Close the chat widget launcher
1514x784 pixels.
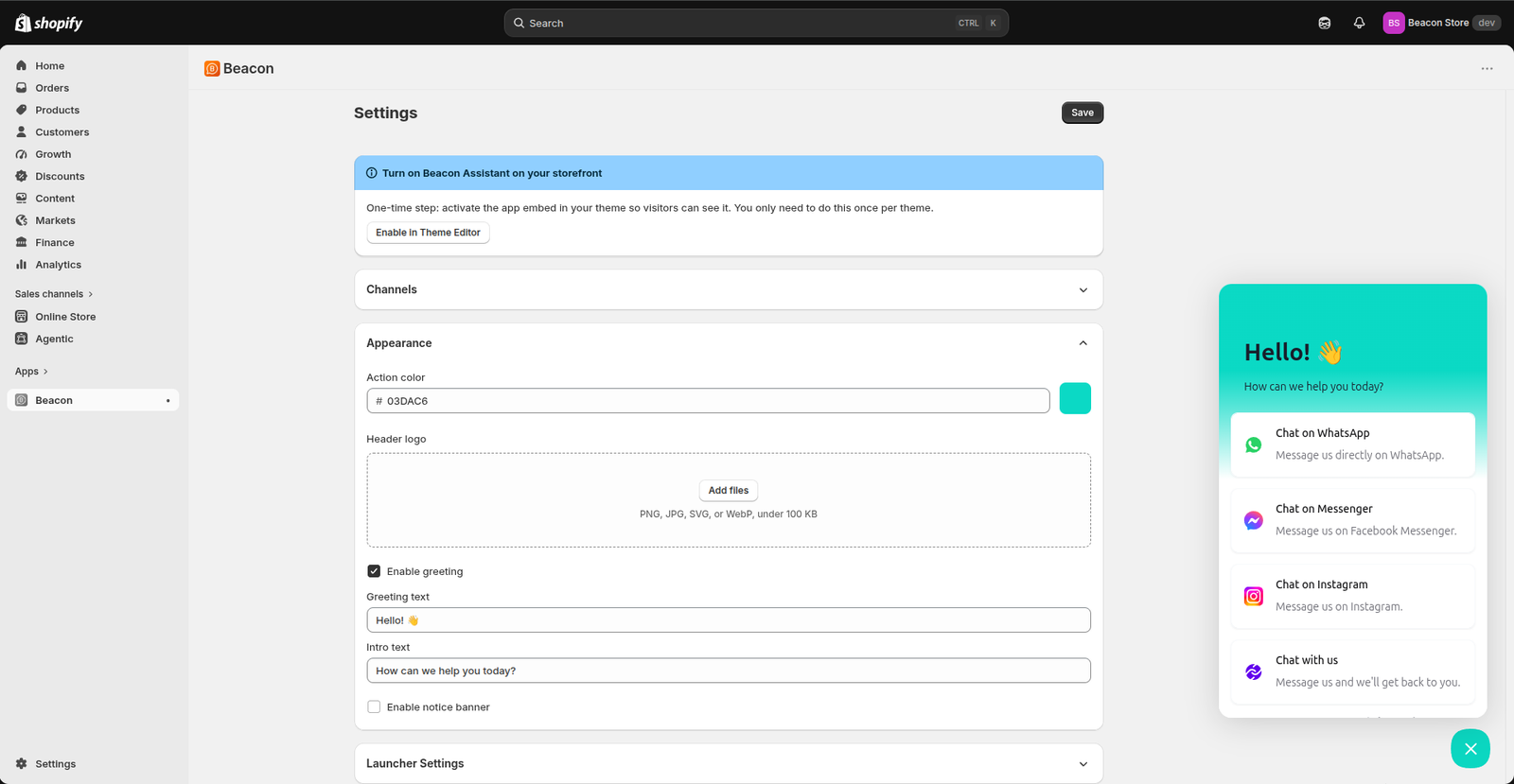[x=1470, y=749]
